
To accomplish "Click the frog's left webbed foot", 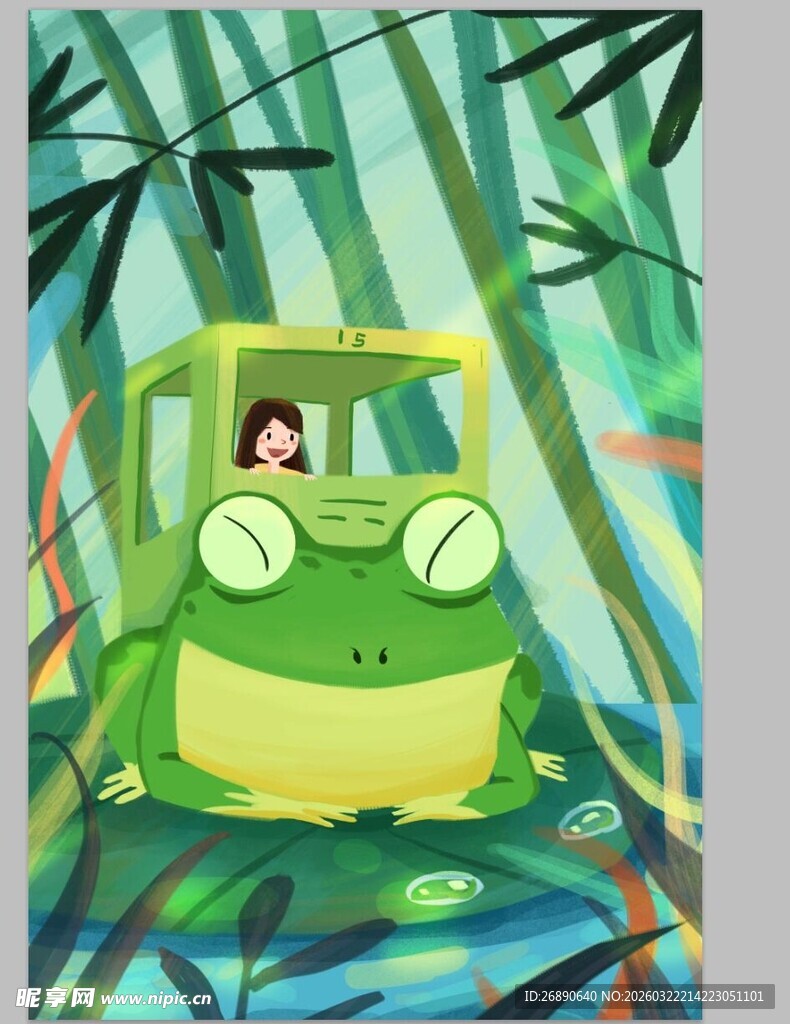I will (125, 785).
